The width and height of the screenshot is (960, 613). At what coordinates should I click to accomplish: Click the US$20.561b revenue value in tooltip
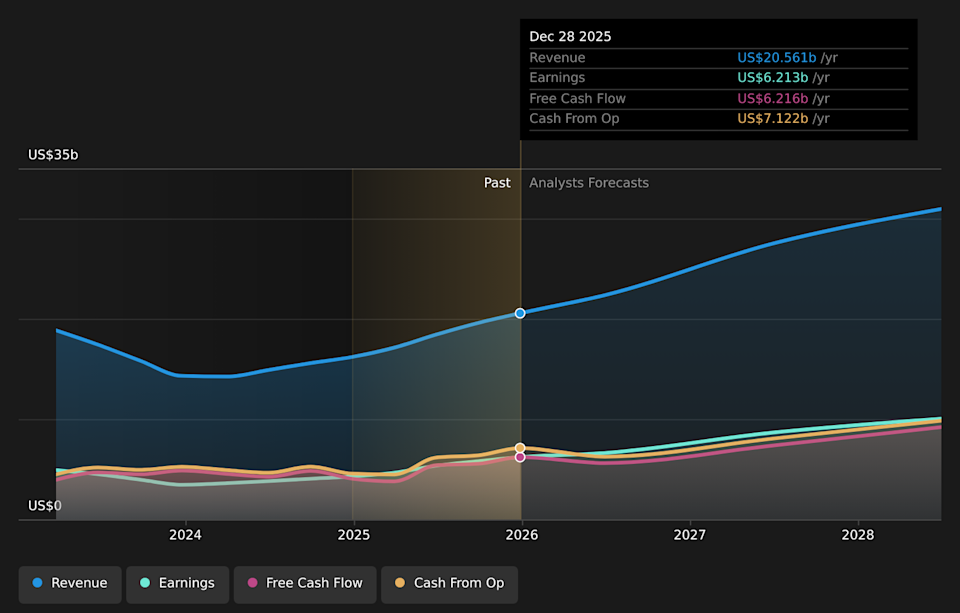coord(773,58)
